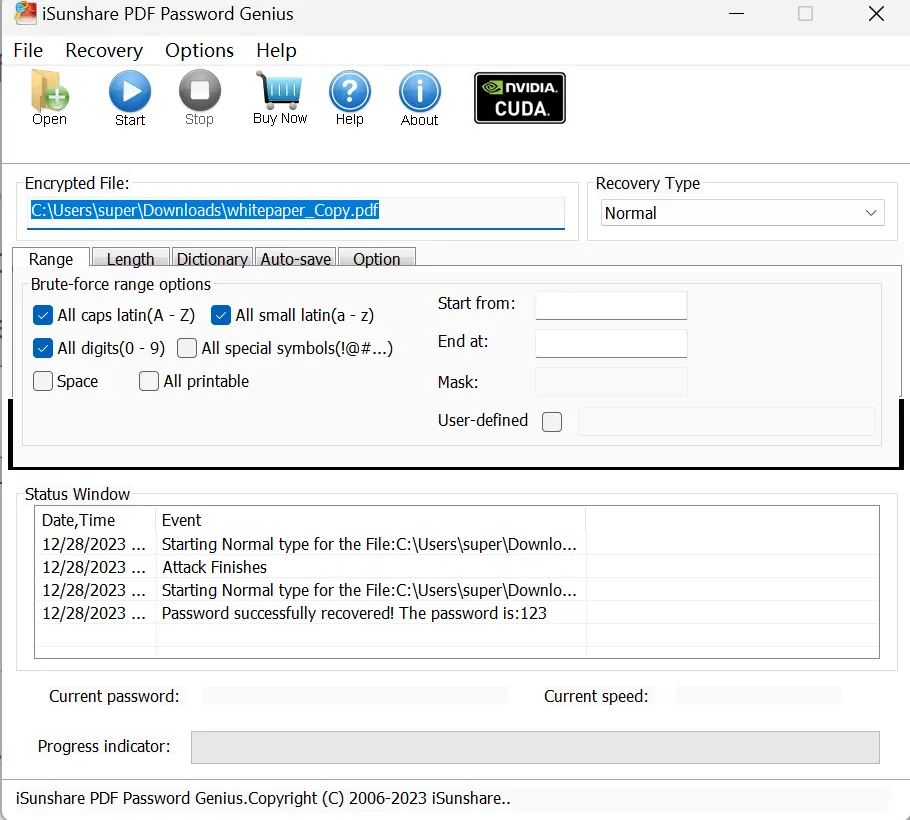Click the NVIDIA CUDA logo

pyautogui.click(x=519, y=97)
